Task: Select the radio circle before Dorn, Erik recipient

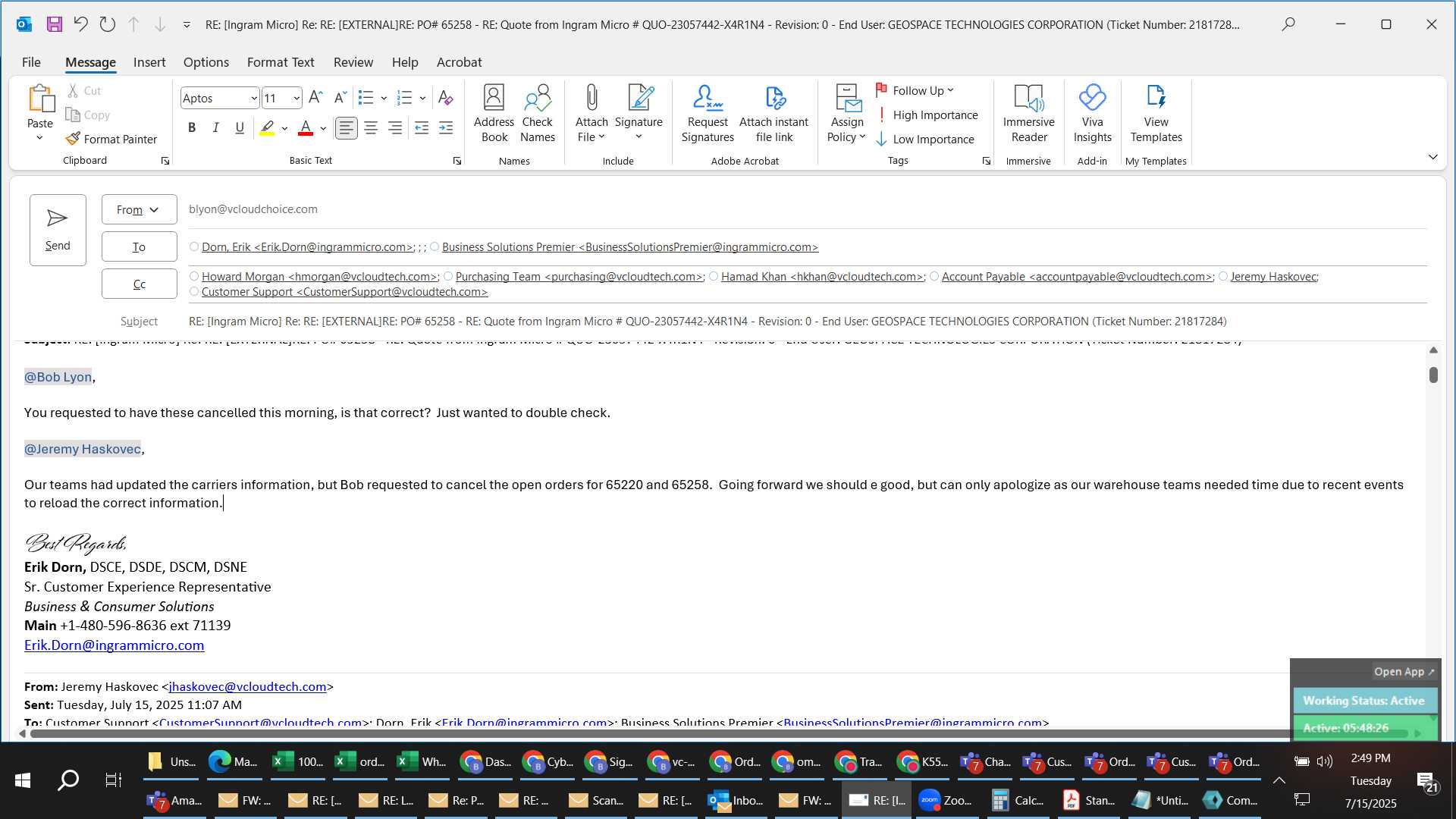Action: point(194,246)
